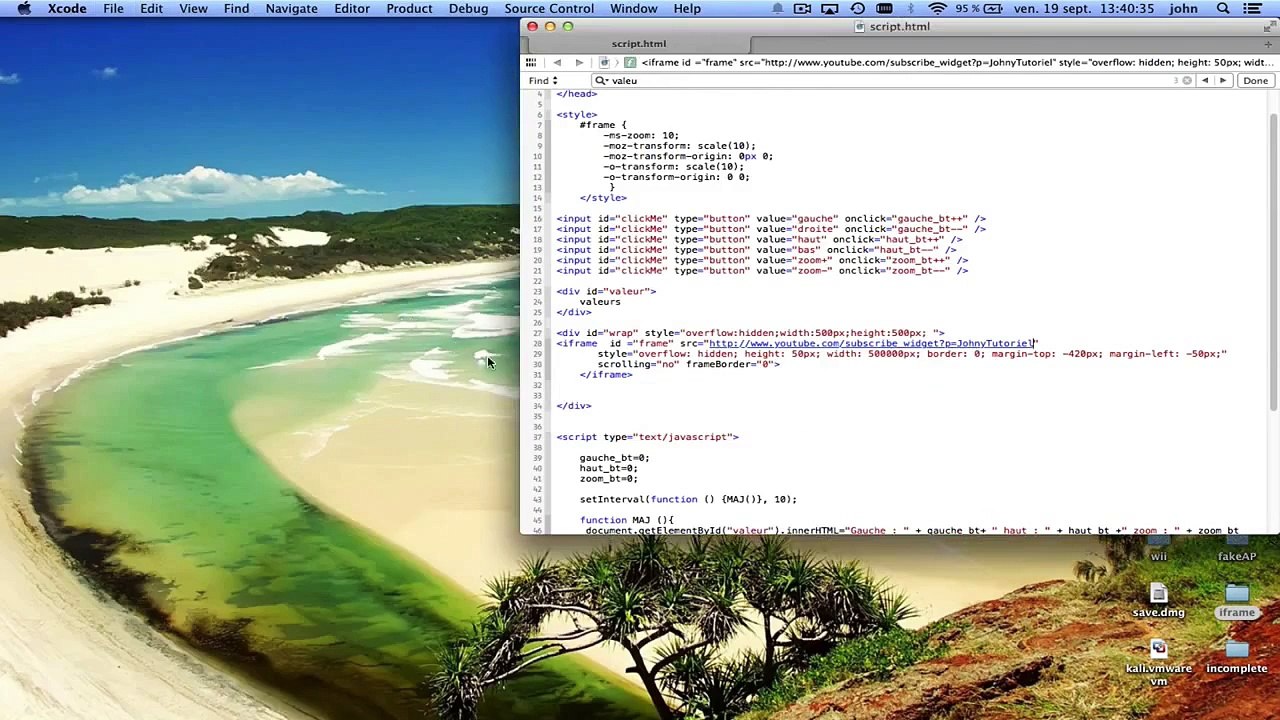Open Notification Center icon in menu bar

[x=1252, y=9]
